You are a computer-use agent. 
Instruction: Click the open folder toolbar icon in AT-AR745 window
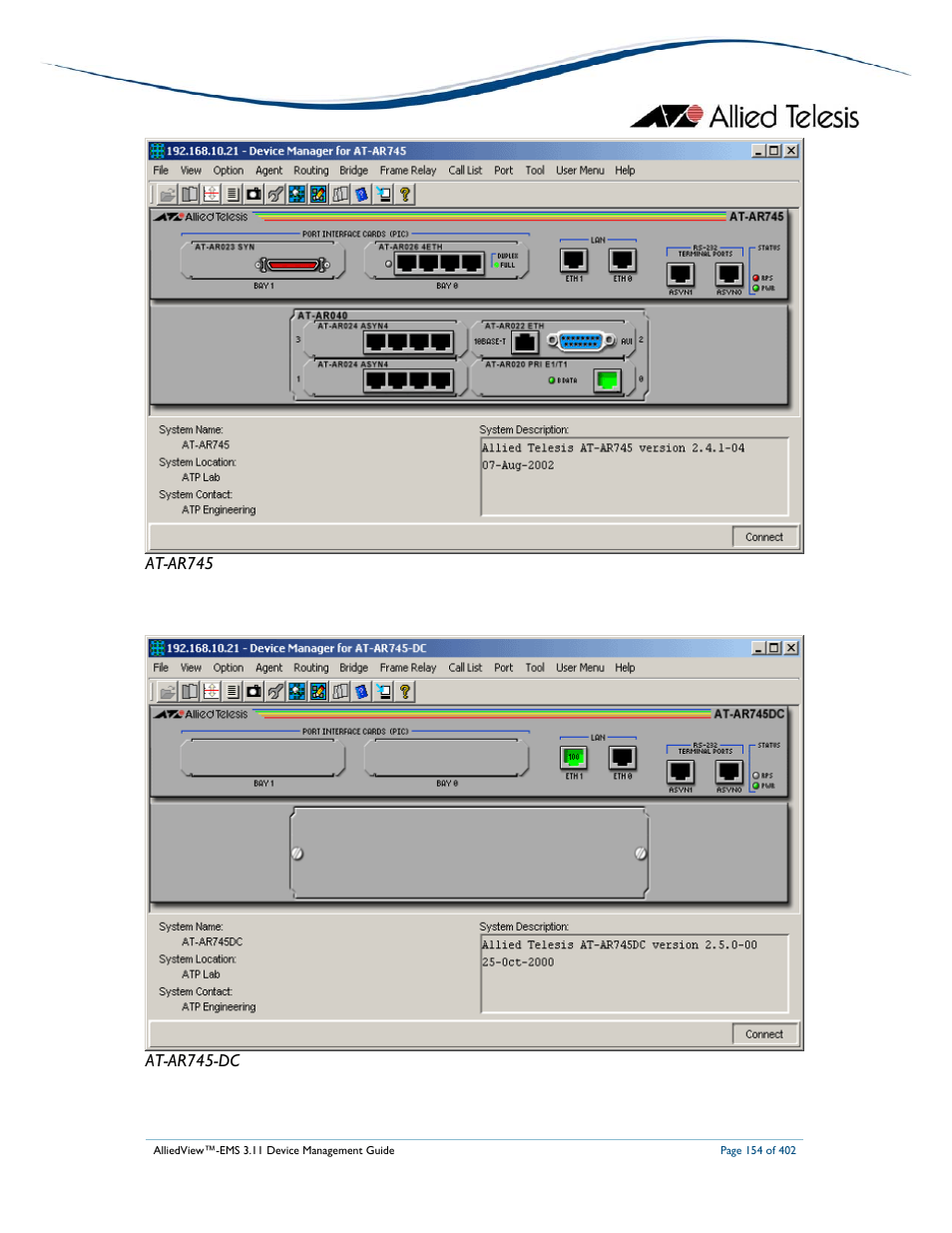pos(168,195)
